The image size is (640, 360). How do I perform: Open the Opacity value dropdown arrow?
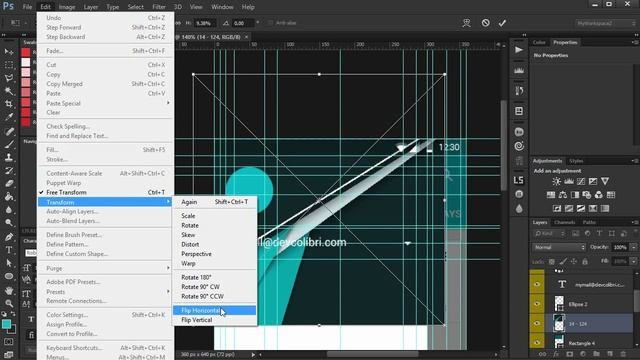pyautogui.click(x=633, y=247)
